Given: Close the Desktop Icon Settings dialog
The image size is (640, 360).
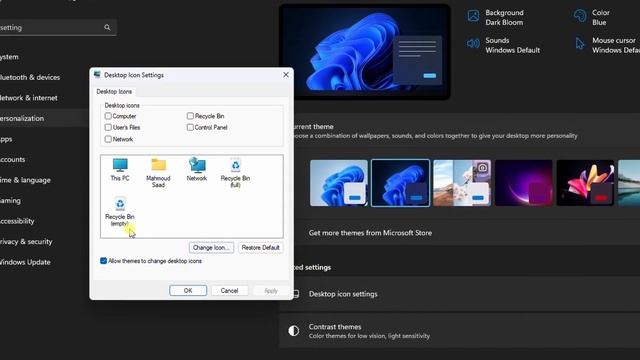Looking at the screenshot, I should click(x=286, y=75).
